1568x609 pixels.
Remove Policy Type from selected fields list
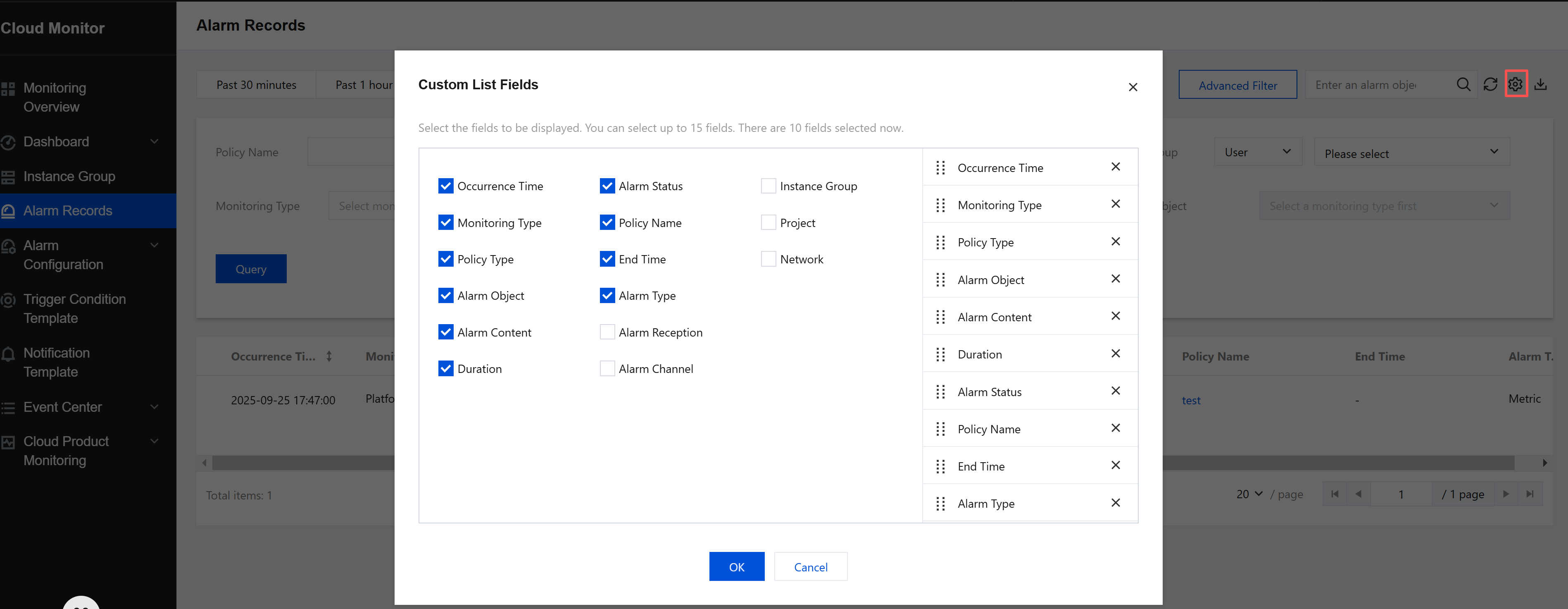click(x=1116, y=242)
